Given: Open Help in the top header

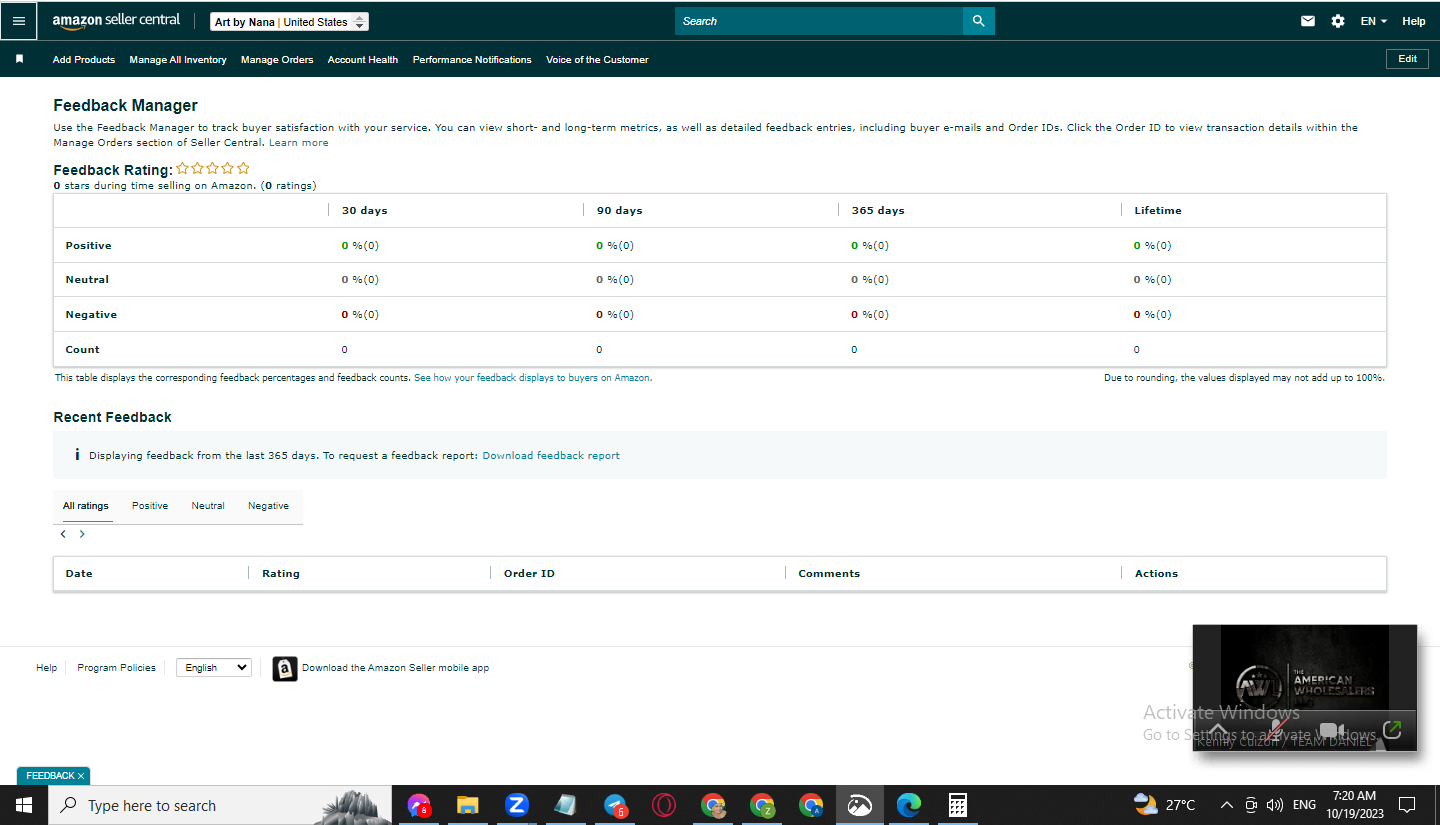Looking at the screenshot, I should [x=1414, y=21].
